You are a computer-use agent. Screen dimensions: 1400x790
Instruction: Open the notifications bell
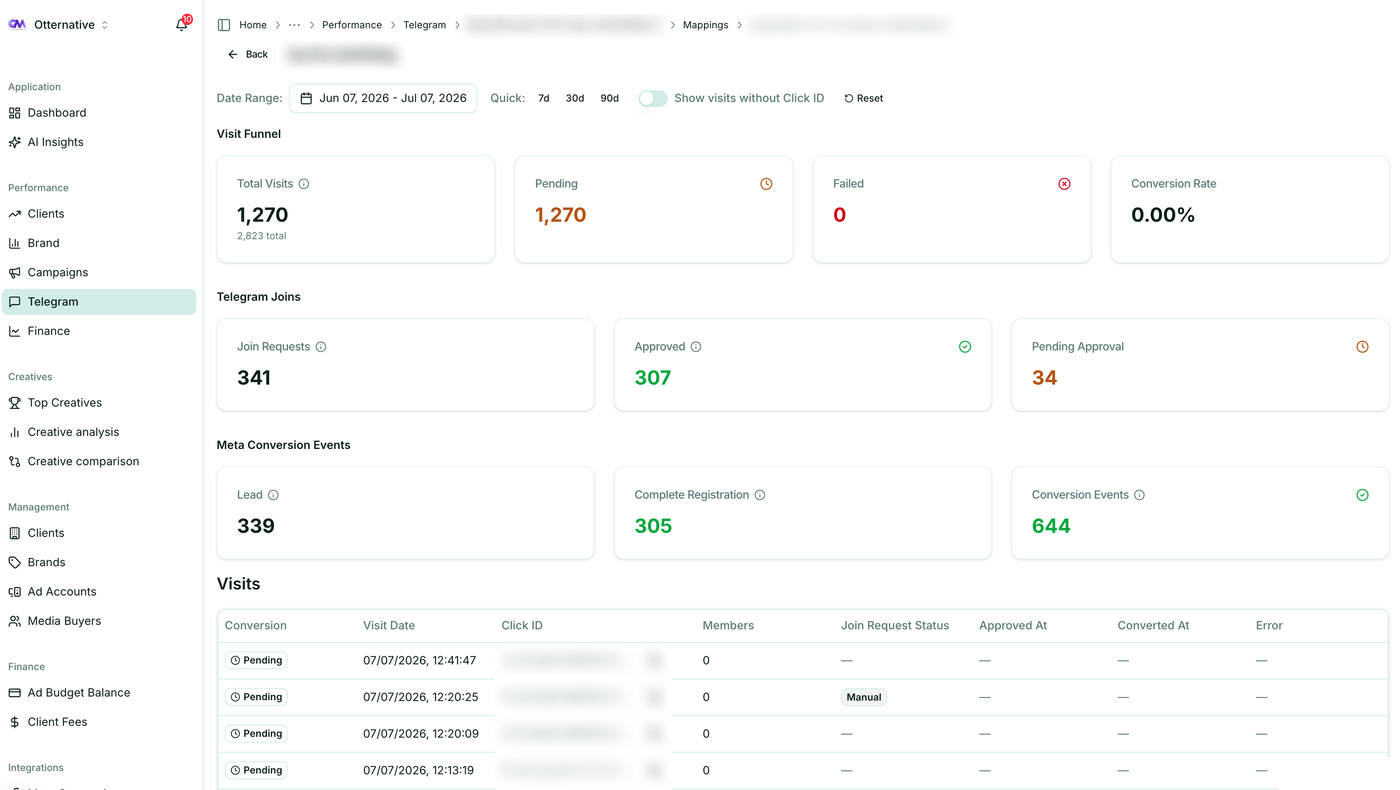tap(182, 24)
